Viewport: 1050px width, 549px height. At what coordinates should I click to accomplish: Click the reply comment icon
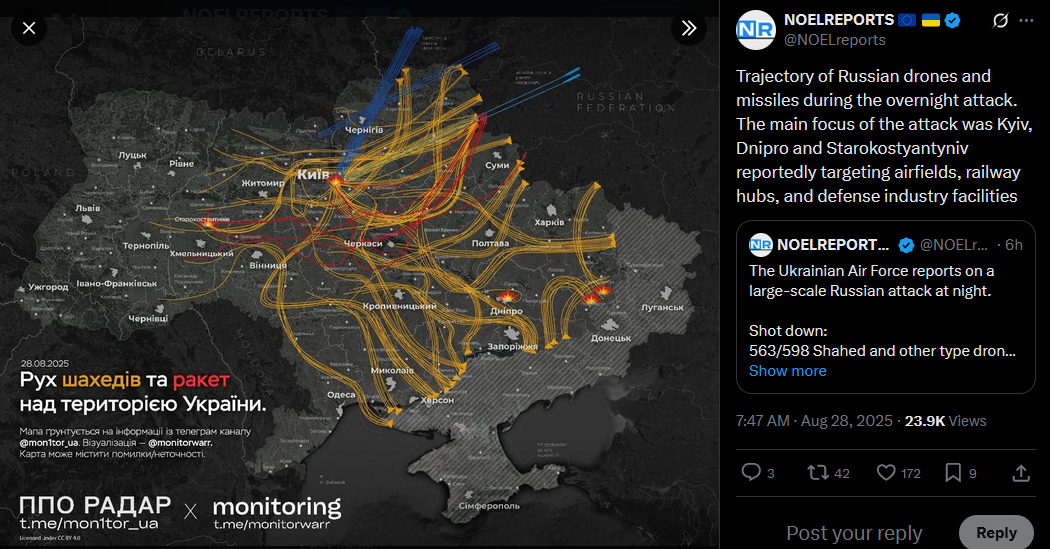[751, 473]
